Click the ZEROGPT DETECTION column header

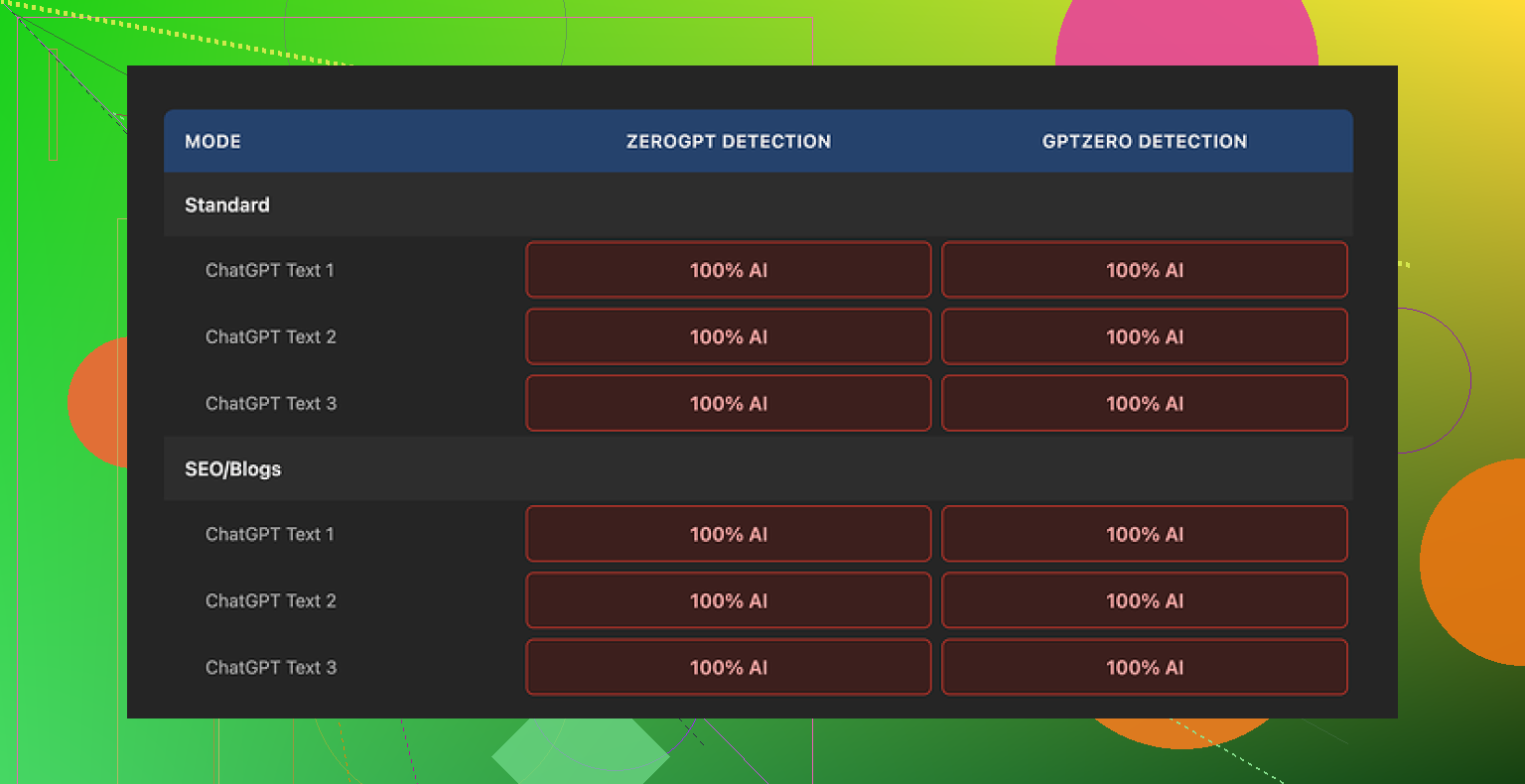tap(728, 141)
